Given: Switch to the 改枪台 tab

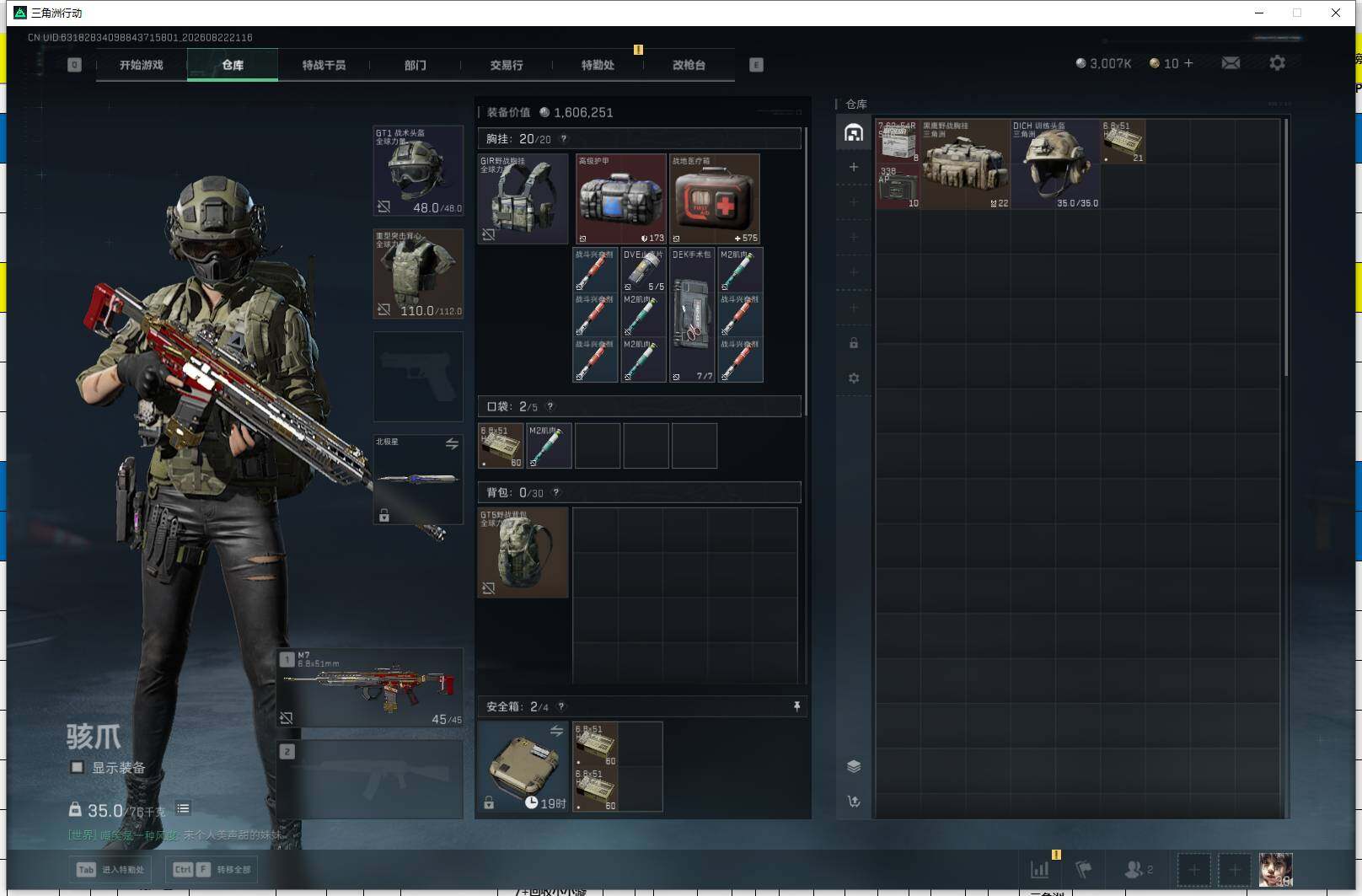Looking at the screenshot, I should (x=689, y=65).
